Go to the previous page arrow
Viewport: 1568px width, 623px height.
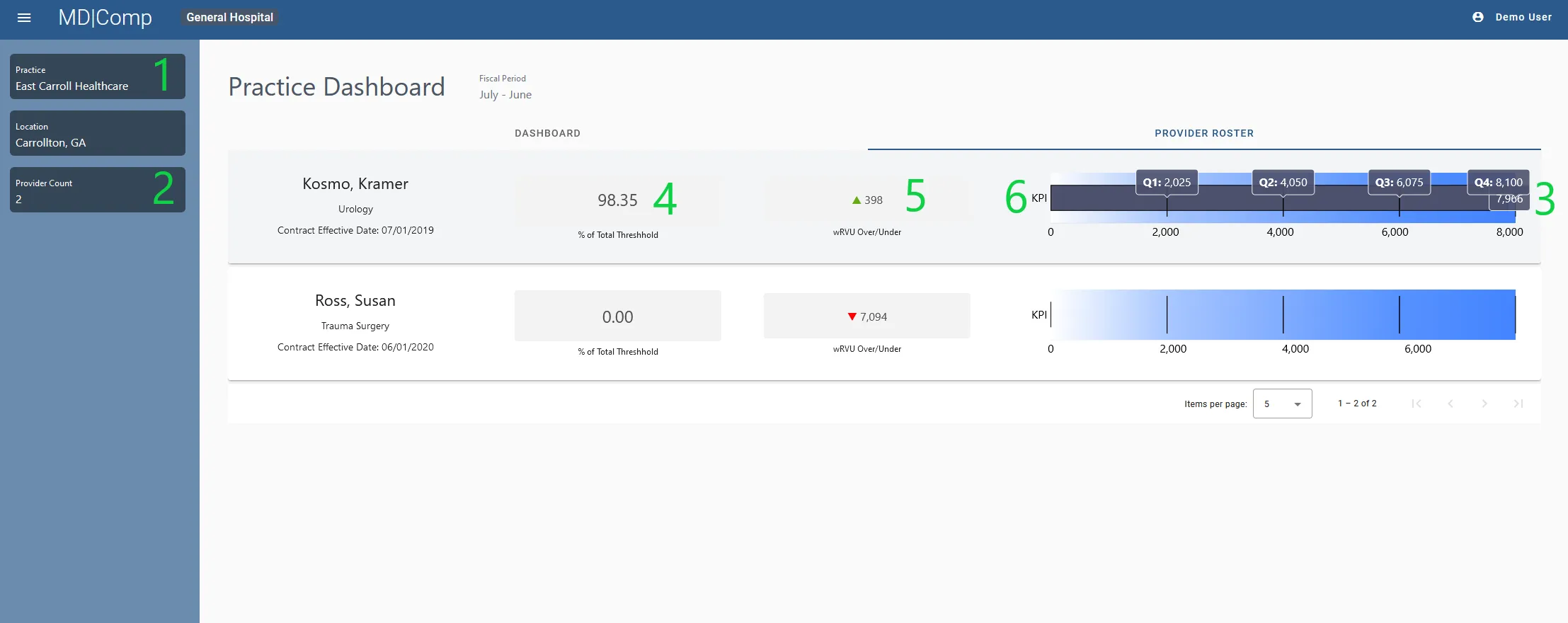tap(1450, 404)
